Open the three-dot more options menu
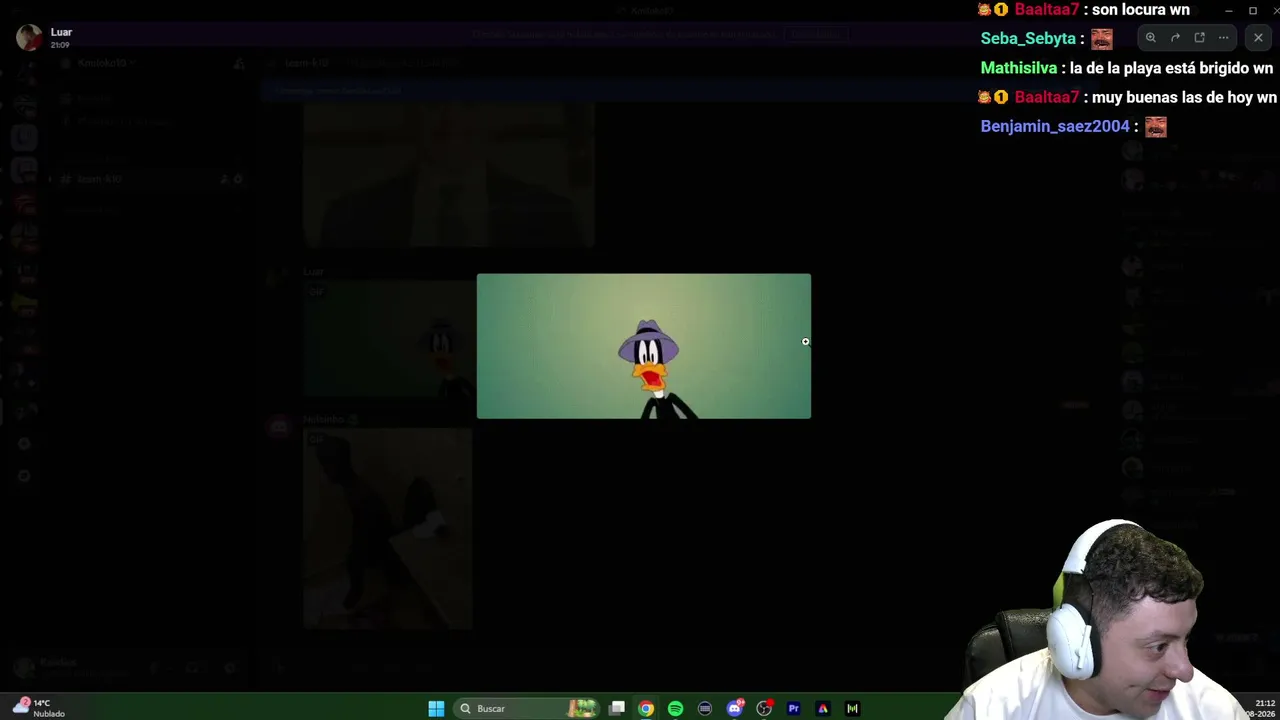This screenshot has width=1280, height=720. [x=1223, y=38]
